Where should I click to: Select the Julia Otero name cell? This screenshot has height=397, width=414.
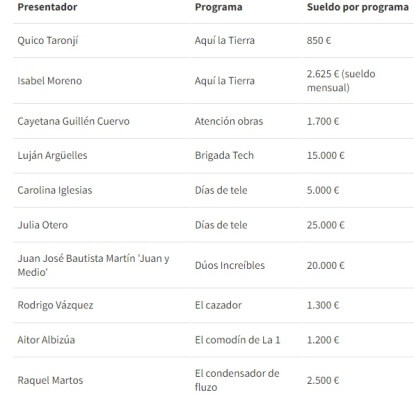[43, 225]
